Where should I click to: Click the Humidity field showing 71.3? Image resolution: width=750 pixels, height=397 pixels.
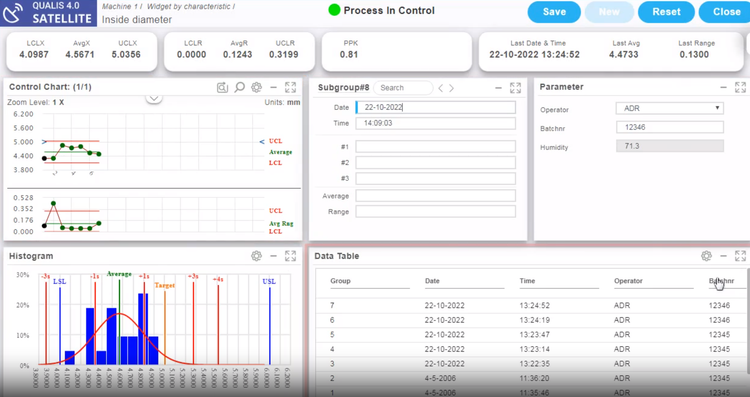[x=670, y=146]
